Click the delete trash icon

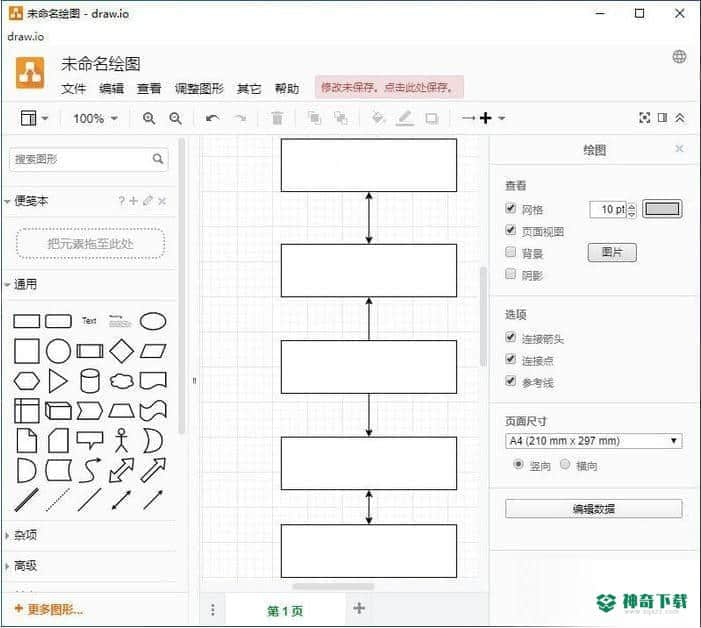click(x=277, y=118)
